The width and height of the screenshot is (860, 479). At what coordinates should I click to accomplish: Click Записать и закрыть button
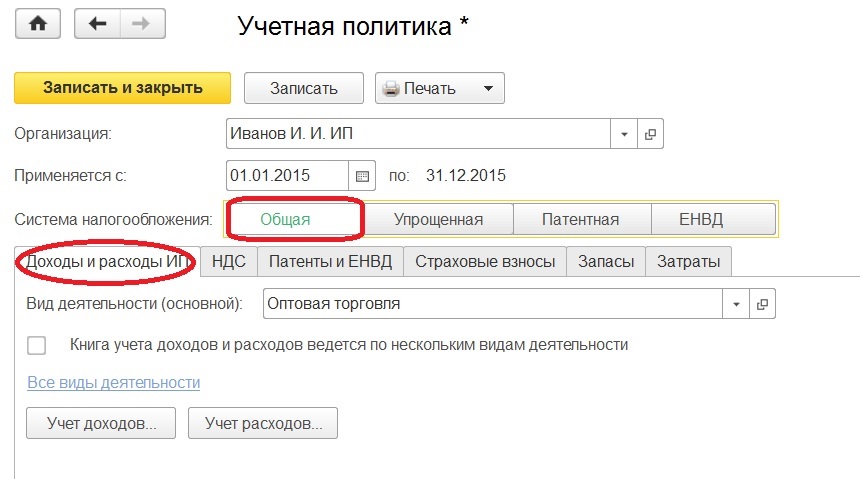[x=122, y=88]
